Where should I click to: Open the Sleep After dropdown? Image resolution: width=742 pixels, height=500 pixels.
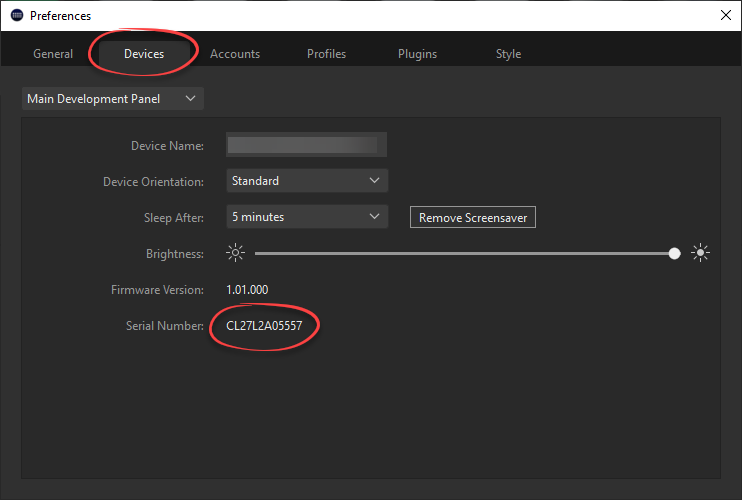pyautogui.click(x=306, y=217)
